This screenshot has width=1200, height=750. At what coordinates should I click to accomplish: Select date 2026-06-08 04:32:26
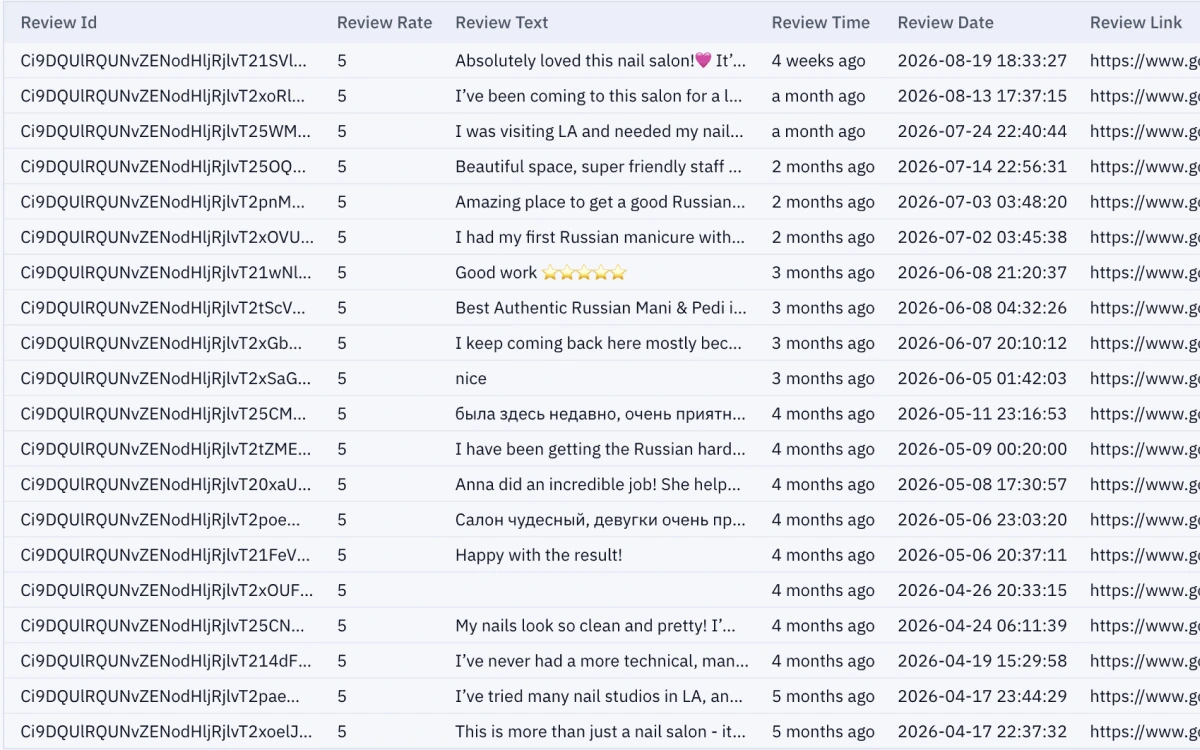click(x=982, y=308)
